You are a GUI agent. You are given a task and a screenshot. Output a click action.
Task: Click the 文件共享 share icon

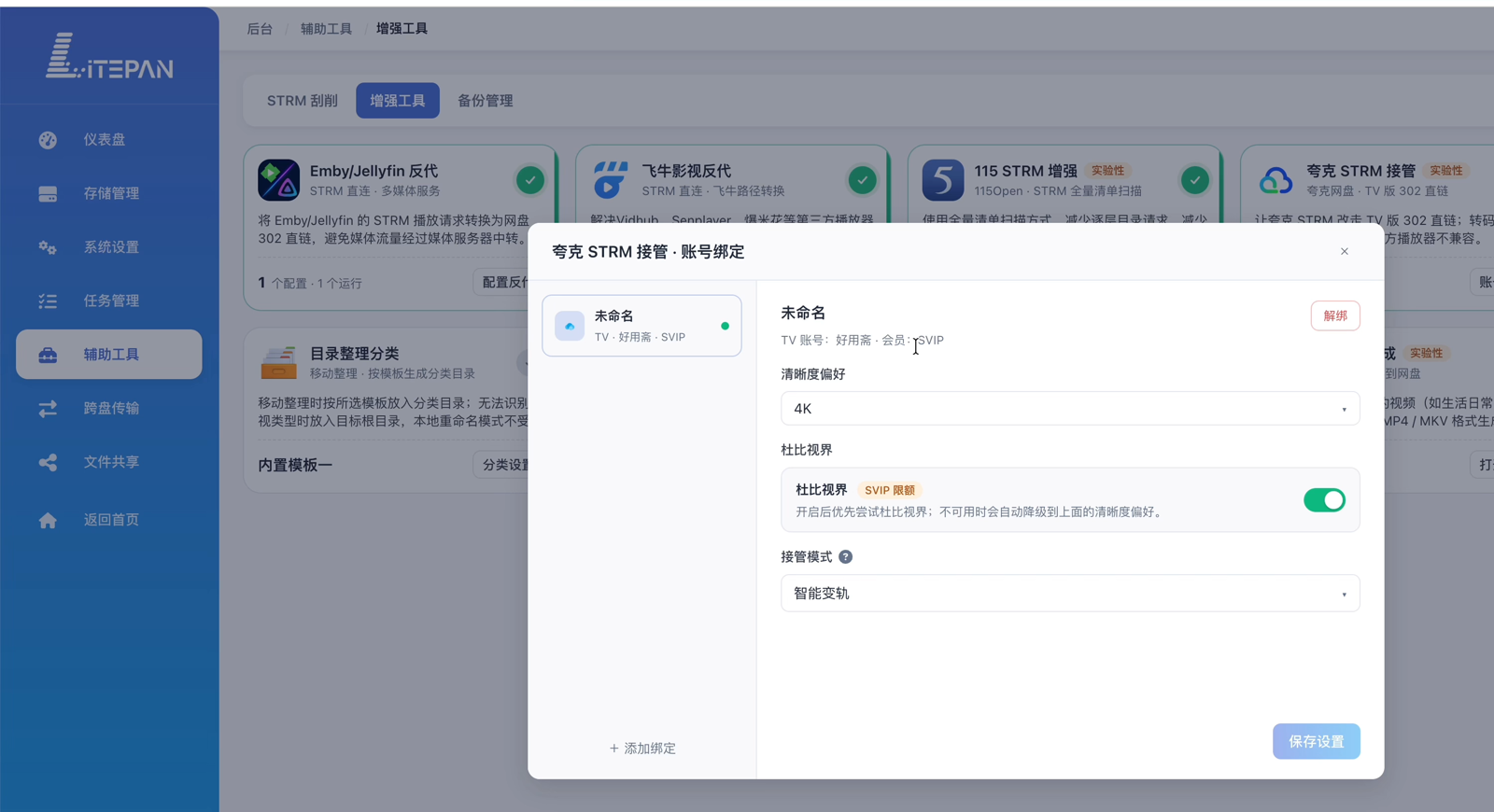(x=48, y=462)
